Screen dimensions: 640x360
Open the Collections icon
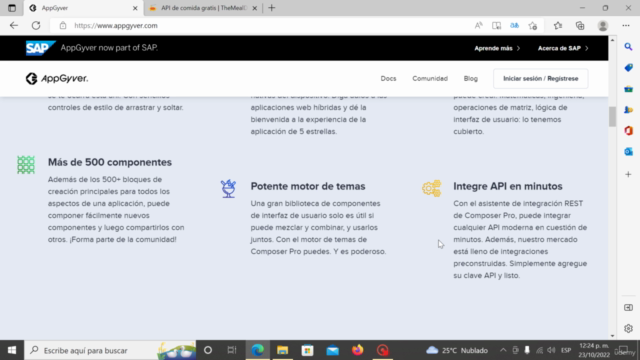point(580,25)
